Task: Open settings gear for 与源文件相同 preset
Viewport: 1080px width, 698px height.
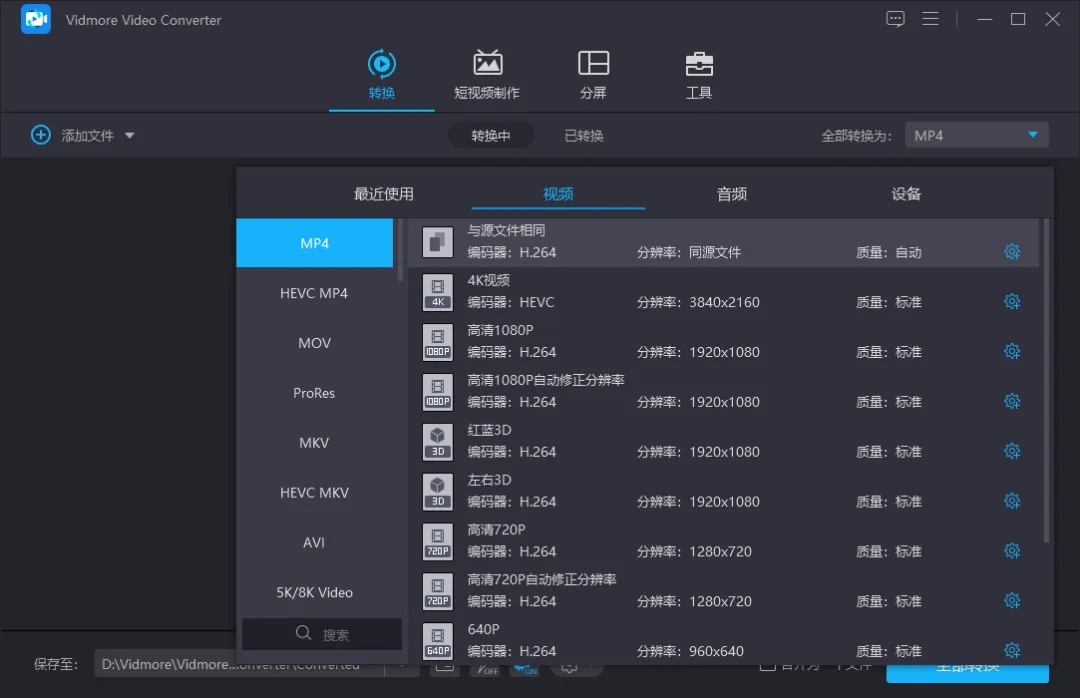Action: (x=1011, y=252)
